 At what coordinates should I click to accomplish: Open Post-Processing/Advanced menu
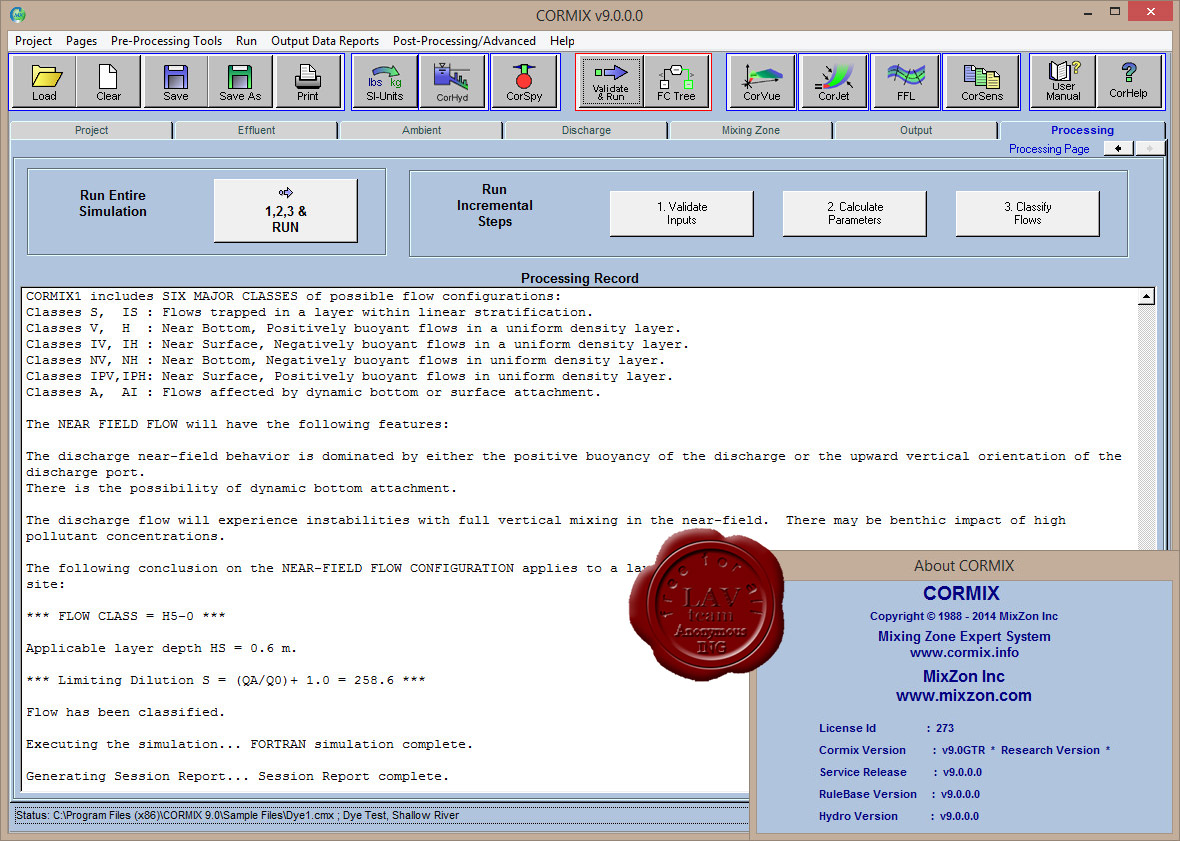[464, 41]
